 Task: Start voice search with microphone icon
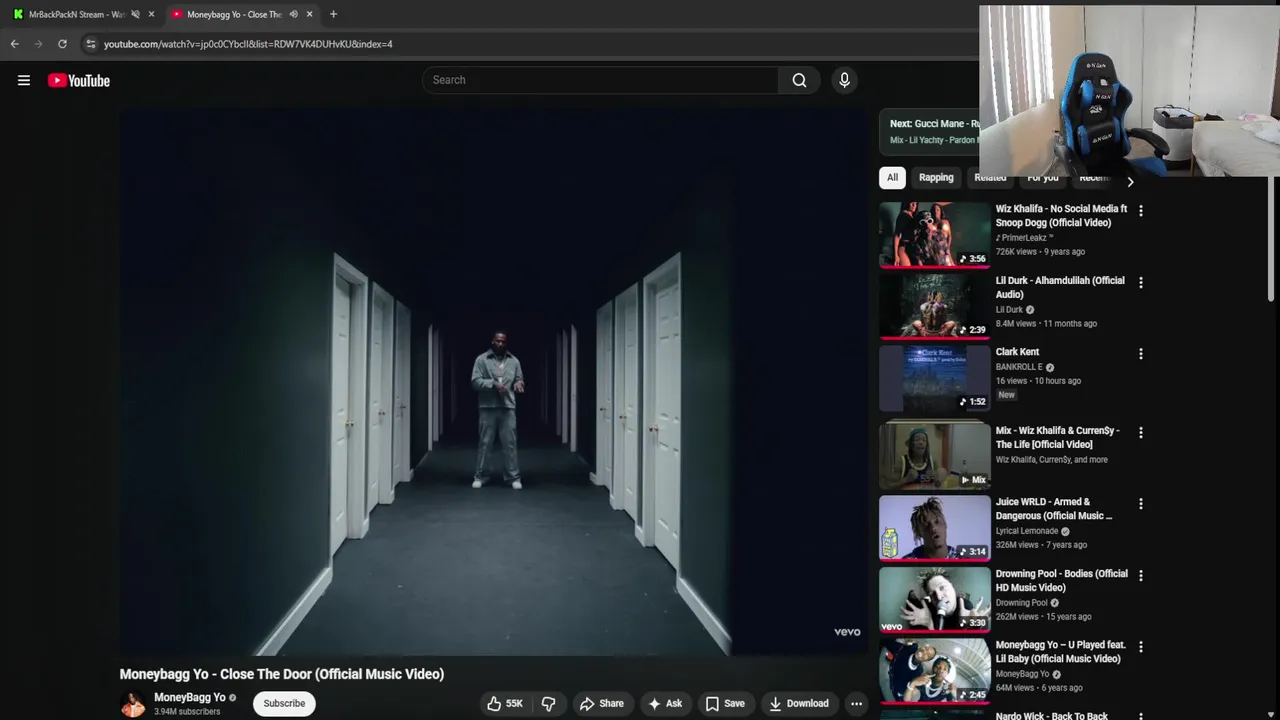(x=844, y=80)
